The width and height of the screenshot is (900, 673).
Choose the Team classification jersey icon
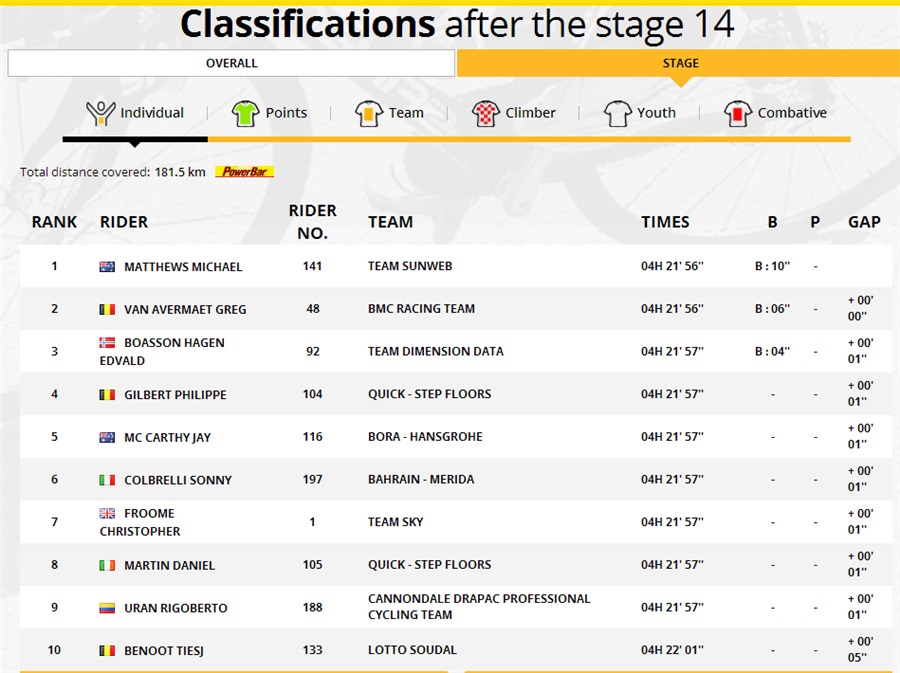368,113
